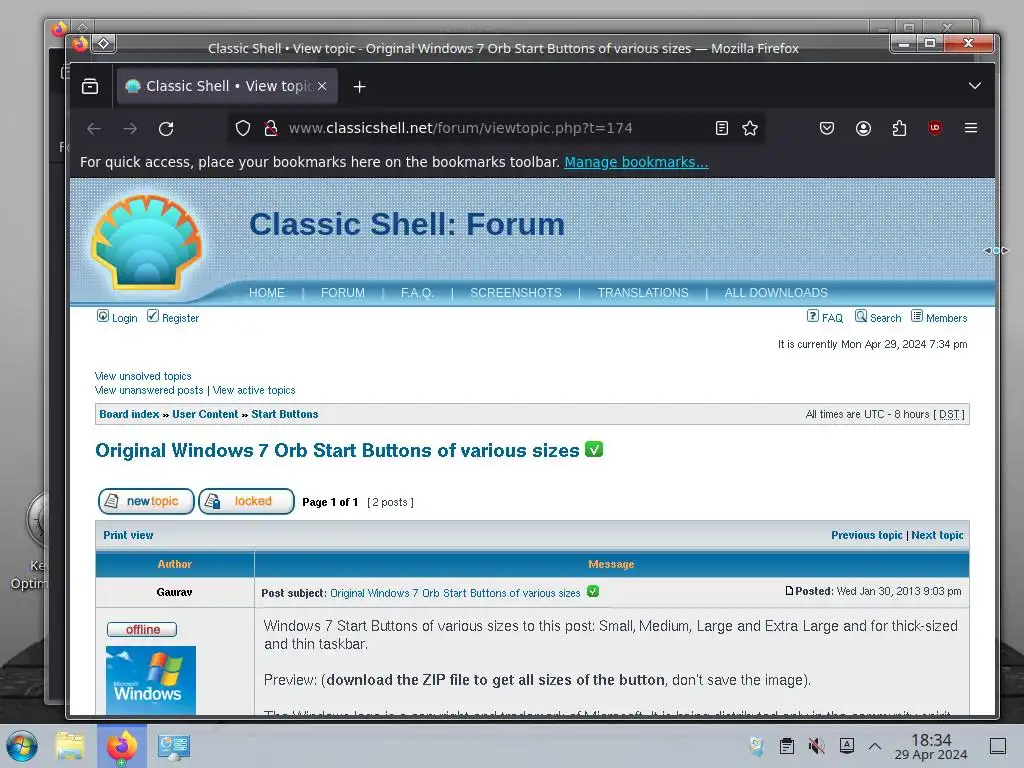Open SCREENSHOTS in the site navigation
This screenshot has height=768, width=1024.
515,293
